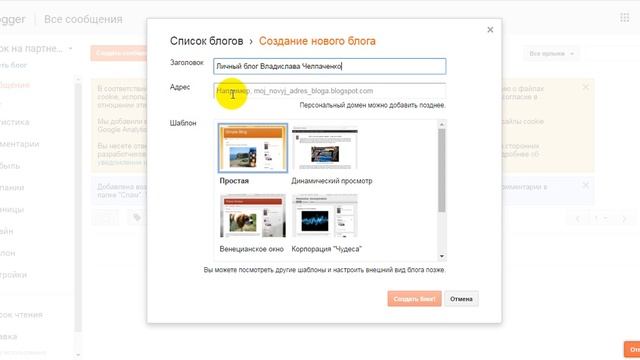The height and width of the screenshot is (360, 640).
Task: Open the blog selector dropdown arrow in sidebar
Action: coord(70,49)
